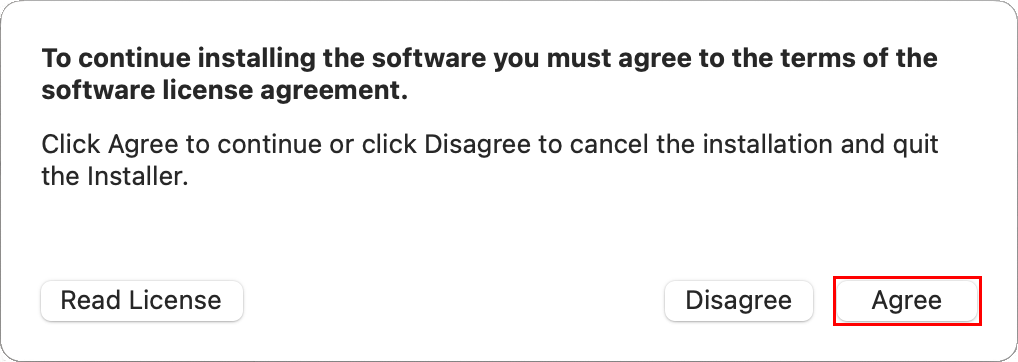
Task: Go back to license text with Read License
Action: coord(142,300)
